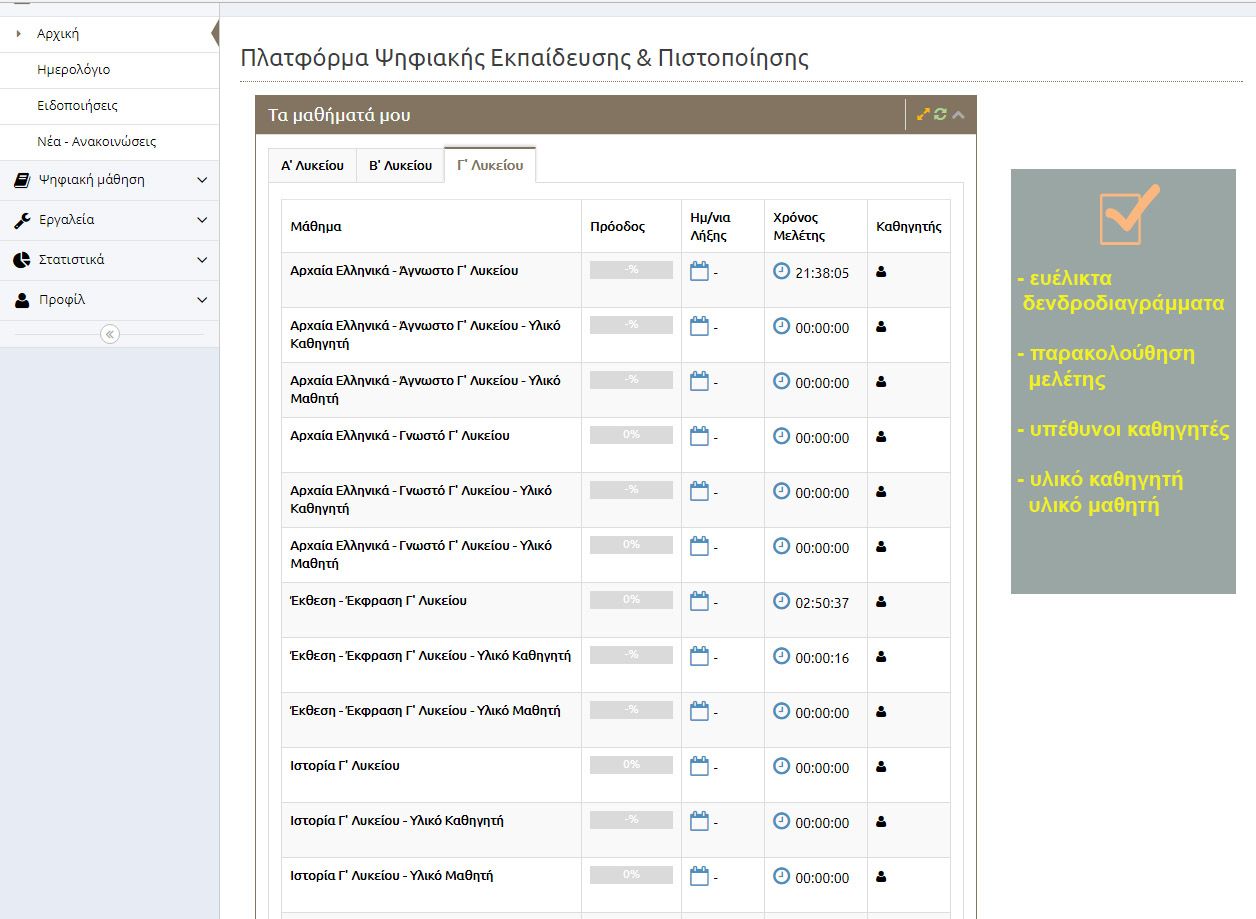Viewport: 1256px width, 919px height.
Task: Open the Προφίλ sidebar menu
Action: (x=110, y=300)
